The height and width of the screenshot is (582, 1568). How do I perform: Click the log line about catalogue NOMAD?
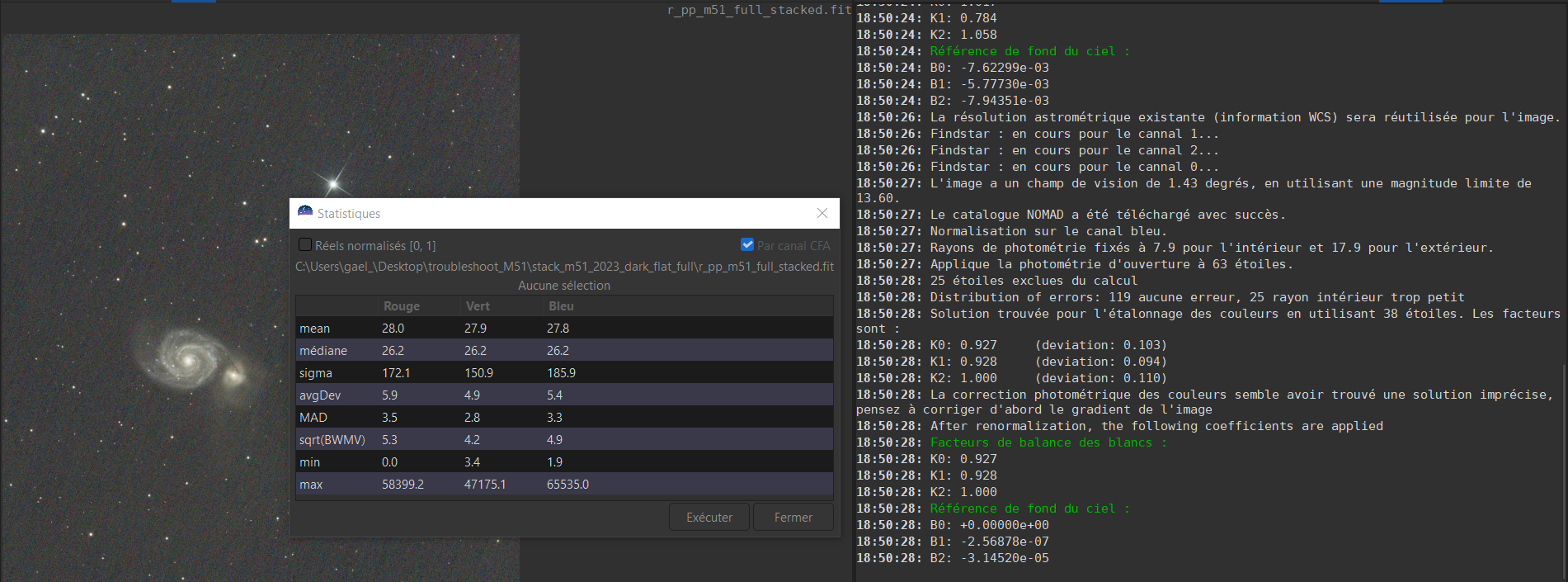coord(1071,215)
